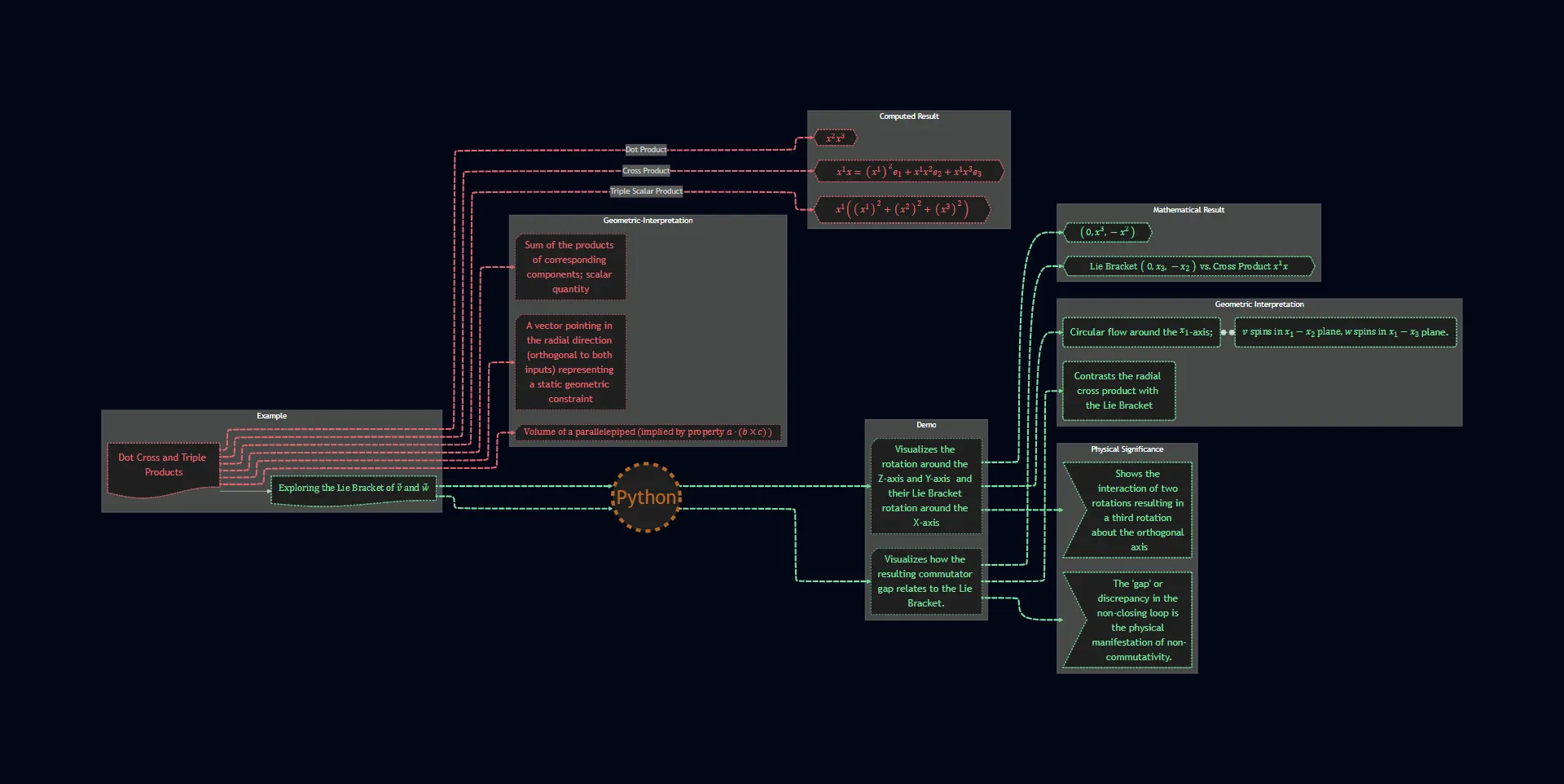Select the (0, x³, −x²) result node

point(1107,233)
